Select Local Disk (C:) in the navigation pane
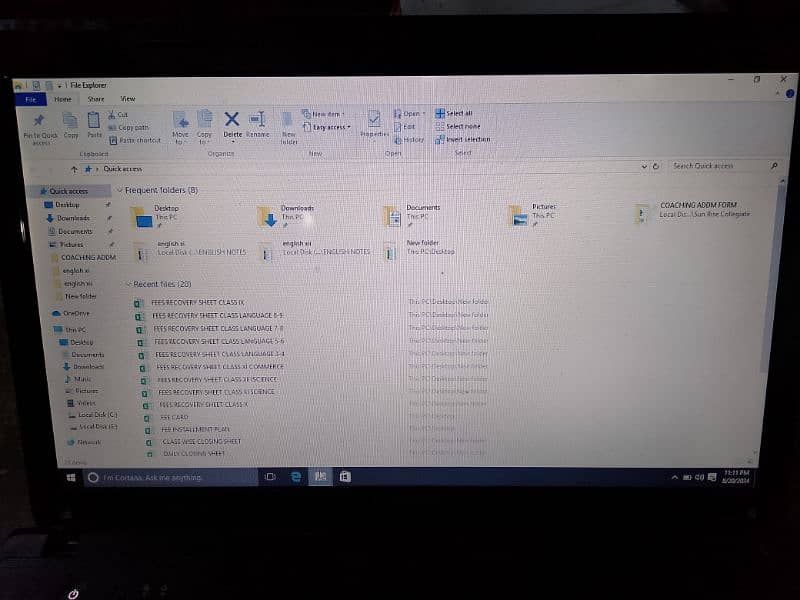 pos(98,414)
